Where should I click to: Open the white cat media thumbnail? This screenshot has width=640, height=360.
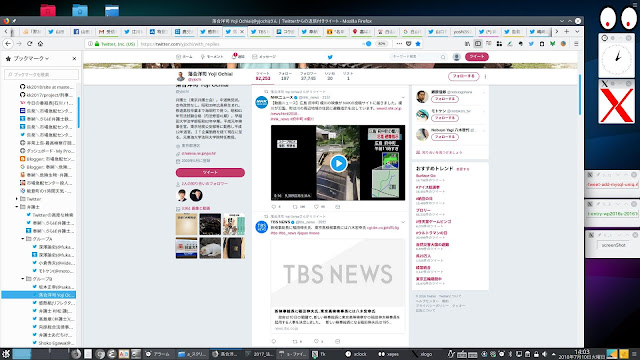(210, 248)
